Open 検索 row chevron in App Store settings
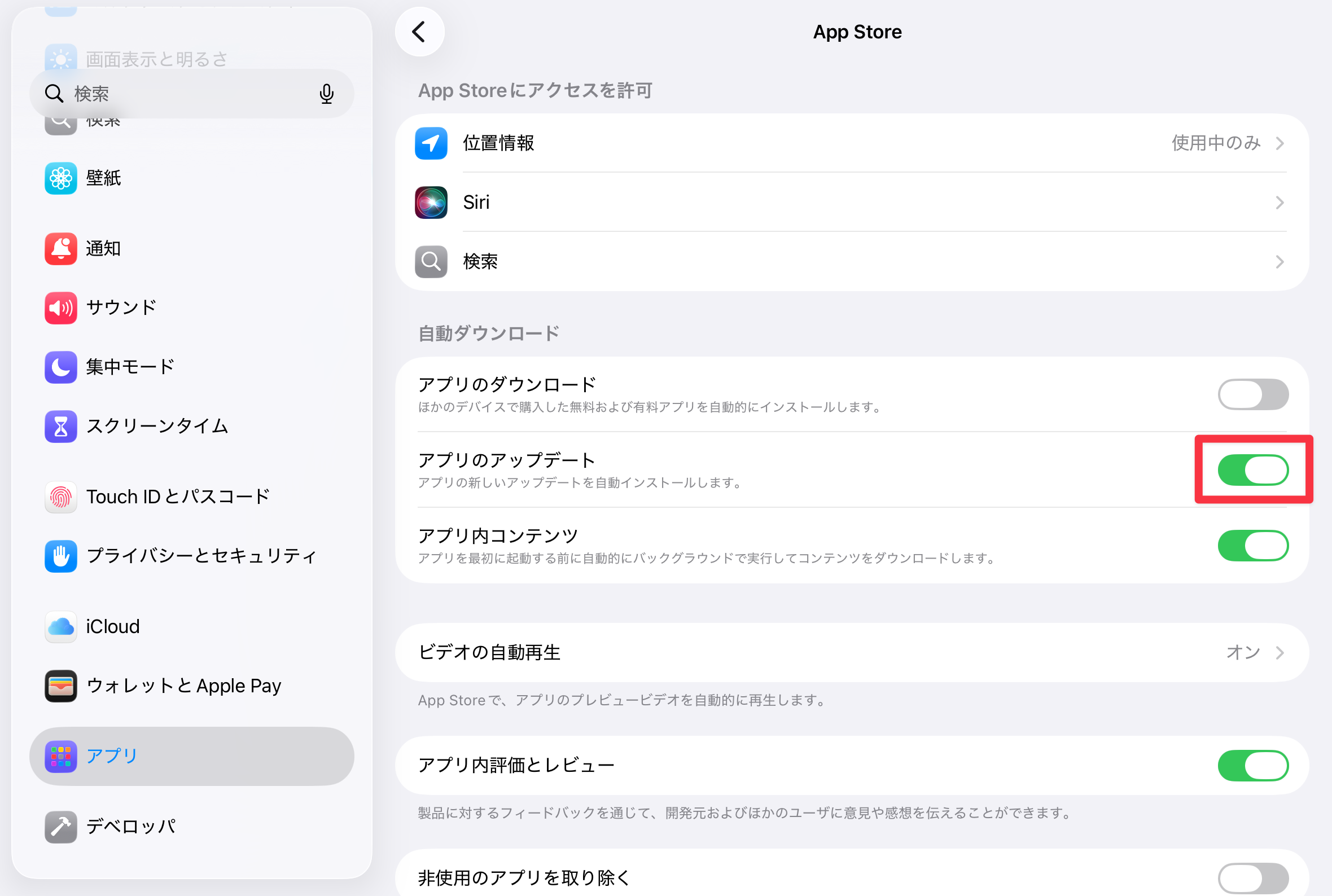This screenshot has width=1332, height=896. point(1280,262)
